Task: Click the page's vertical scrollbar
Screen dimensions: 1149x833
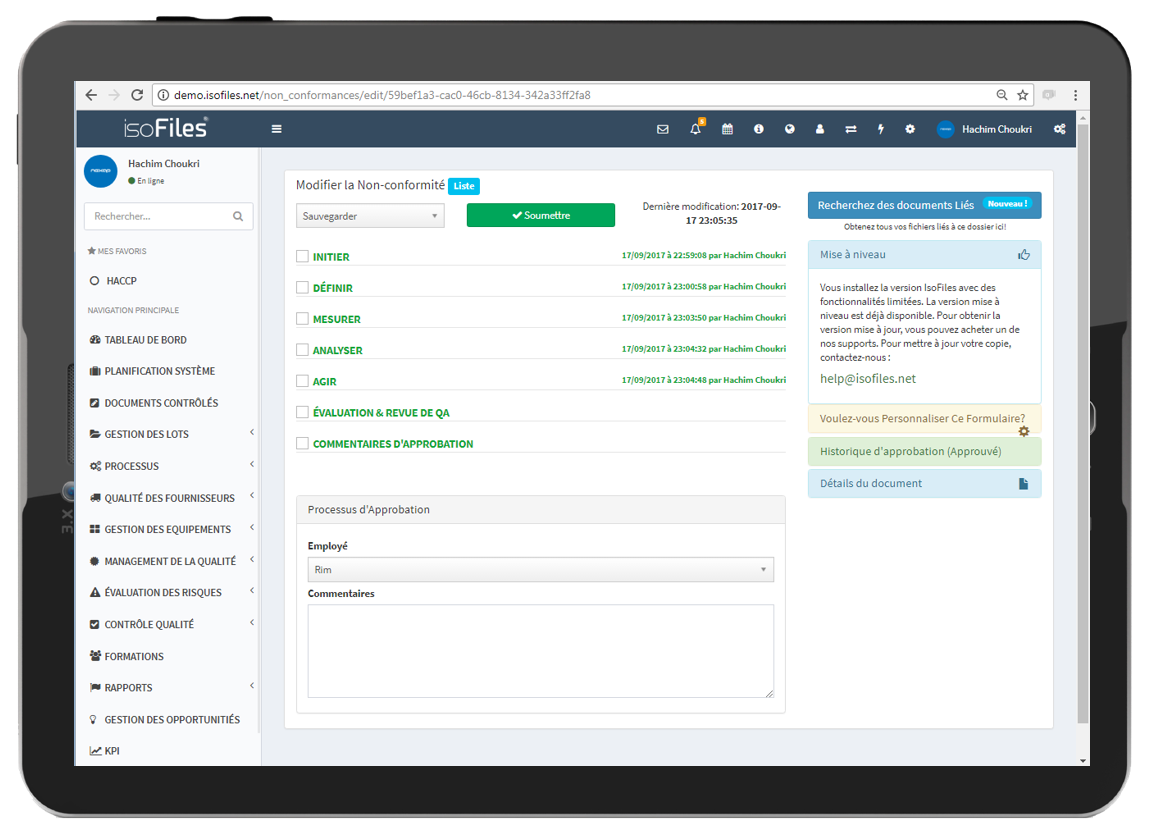Action: tap(1082, 423)
